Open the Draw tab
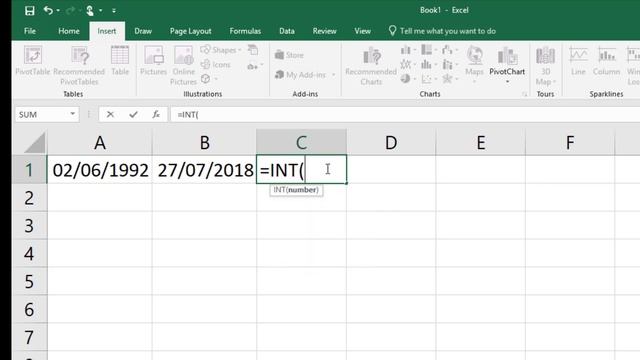 143,31
